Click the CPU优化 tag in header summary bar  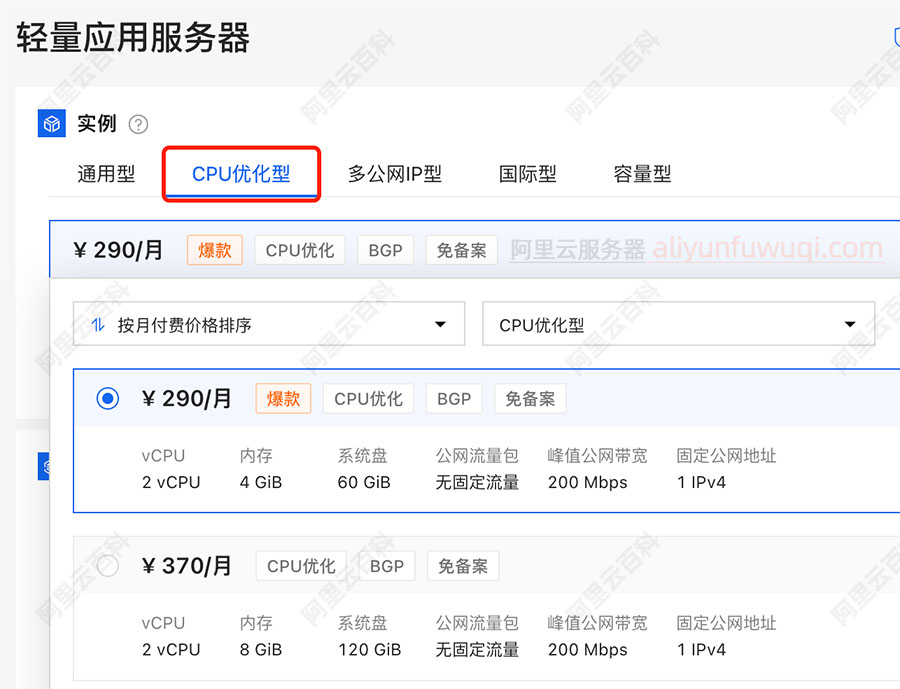300,250
